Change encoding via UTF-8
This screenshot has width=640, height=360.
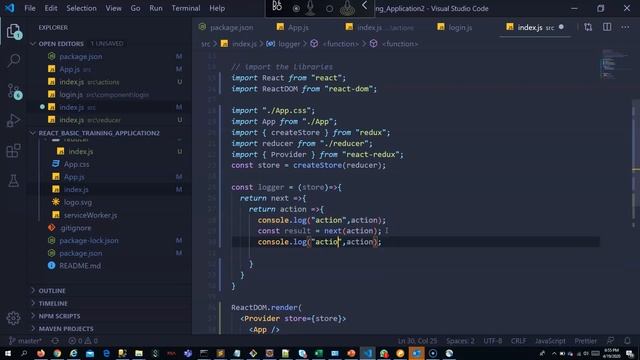493,340
